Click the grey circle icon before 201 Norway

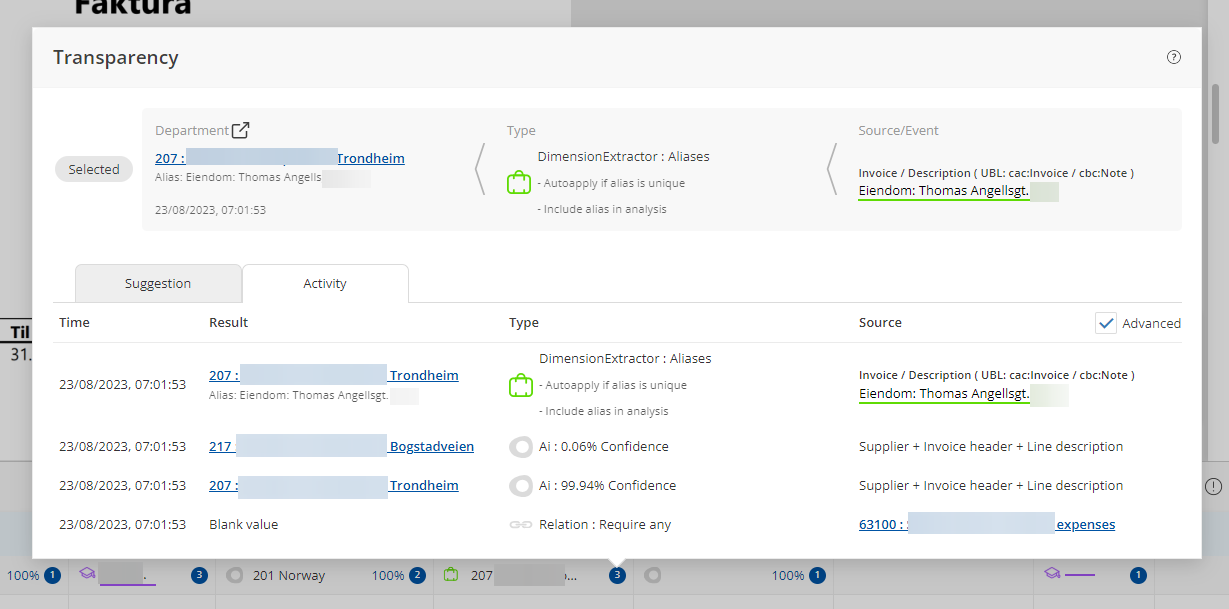(235, 576)
